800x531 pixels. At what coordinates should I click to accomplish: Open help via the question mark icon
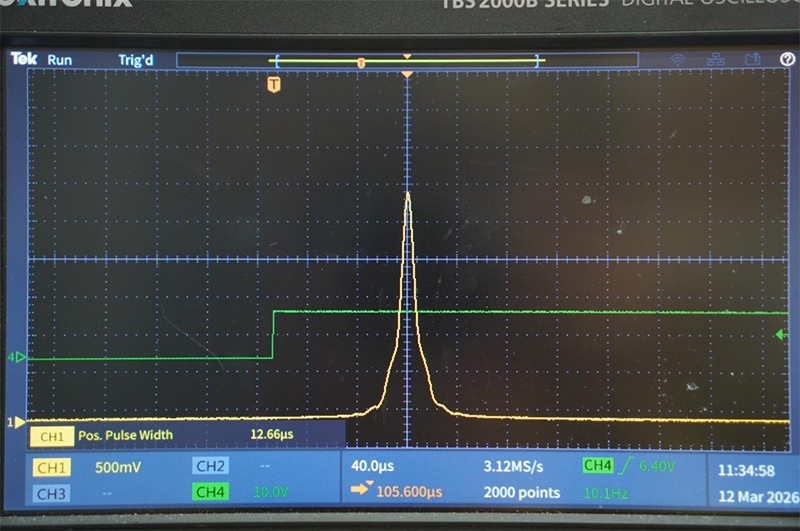pos(786,60)
